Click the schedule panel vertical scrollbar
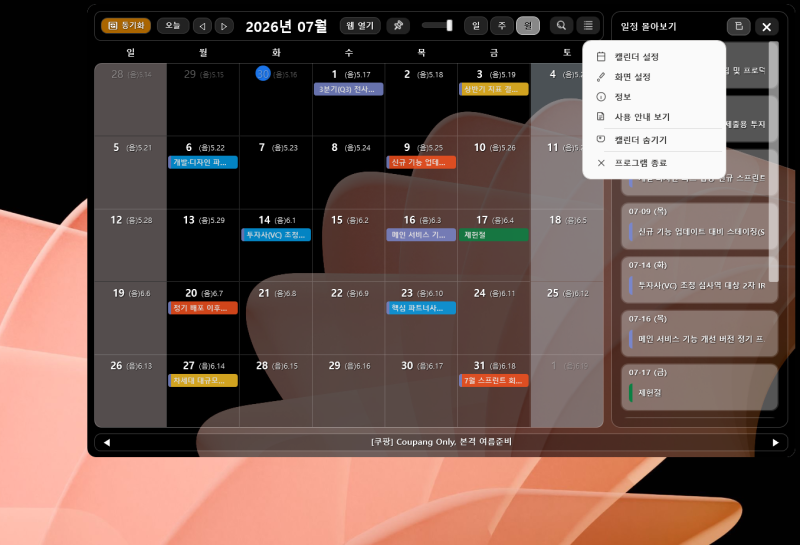Screen dimensions: 800x545 pos(773,161)
